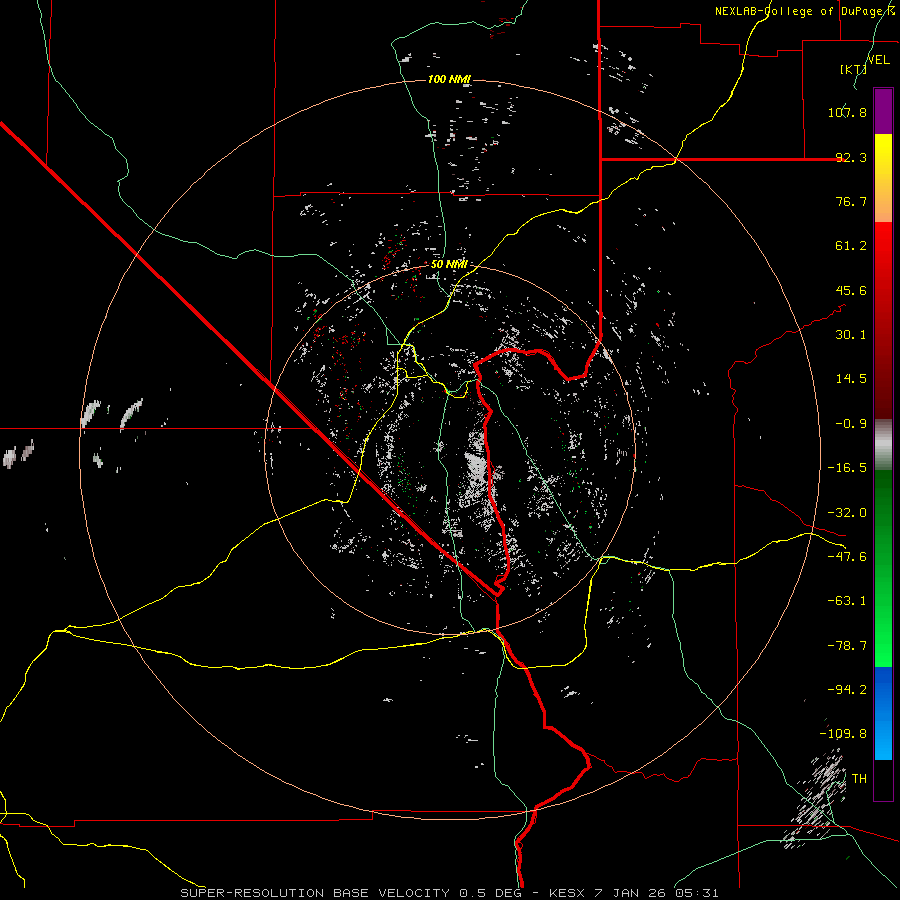The width and height of the screenshot is (900, 900).
Task: Click the -109.8 velocity scale value
Action: click(x=843, y=734)
